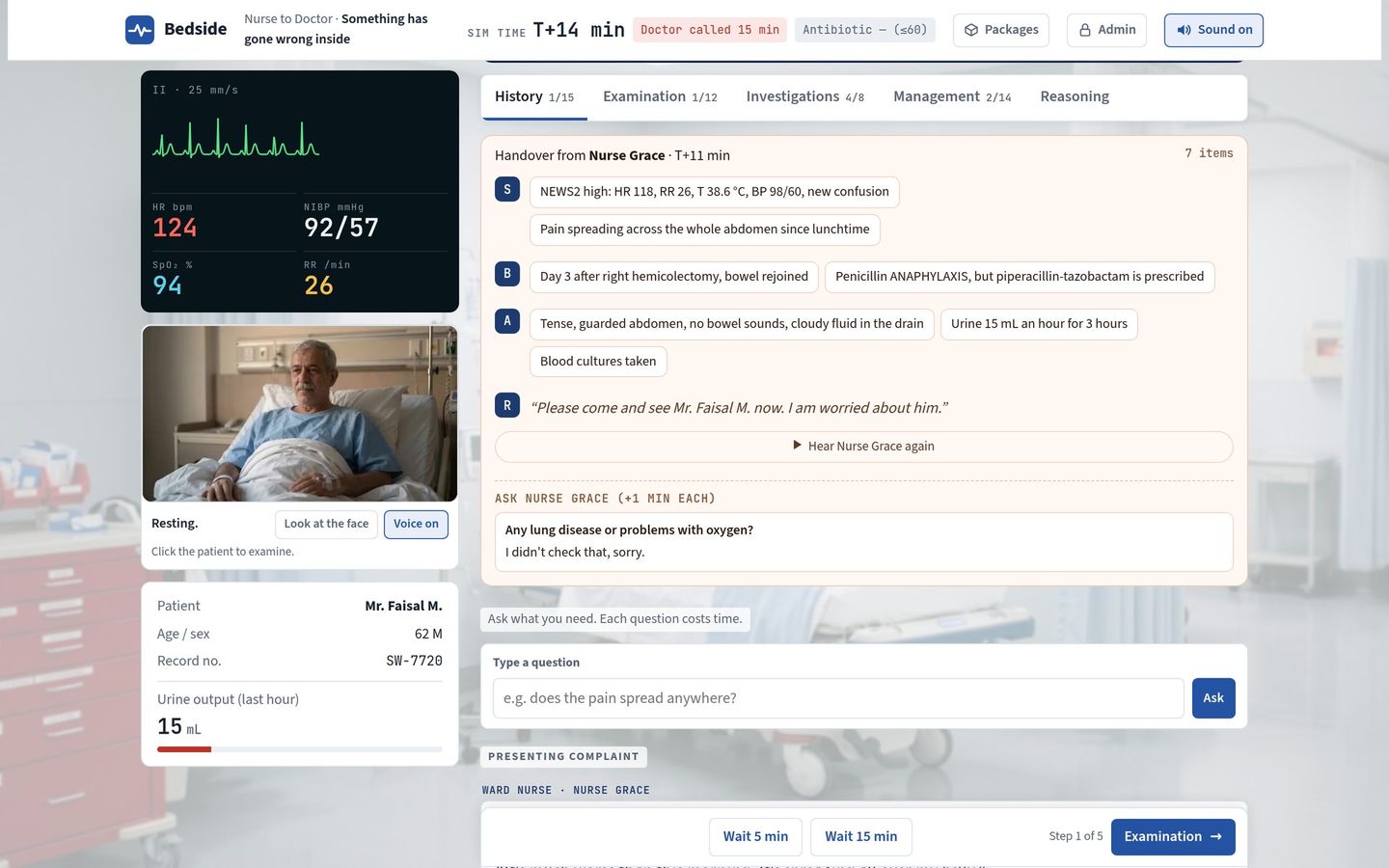Toggle the Voice on button
This screenshot has width=1389, height=868.
coord(416,524)
